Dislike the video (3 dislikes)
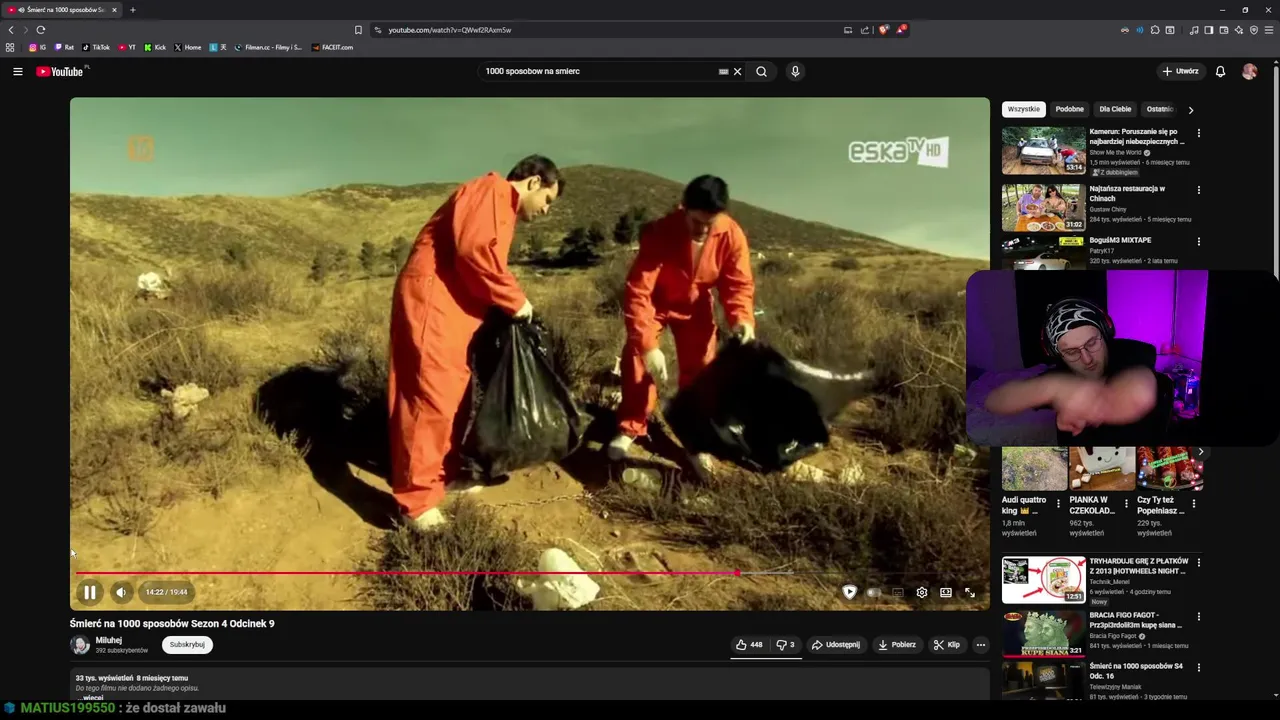The image size is (1280, 720). tap(785, 645)
